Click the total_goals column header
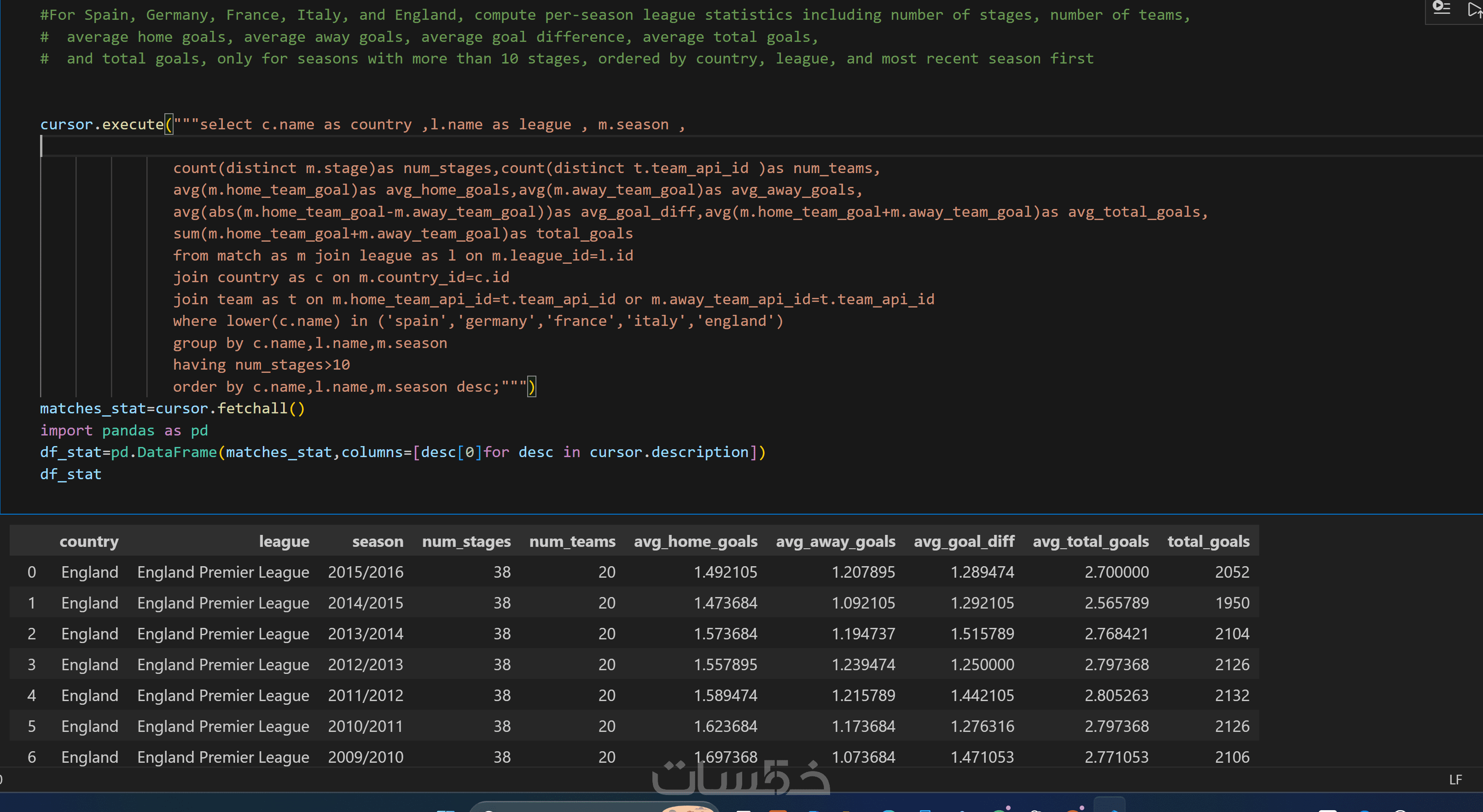The width and height of the screenshot is (1483, 812). click(x=1208, y=541)
